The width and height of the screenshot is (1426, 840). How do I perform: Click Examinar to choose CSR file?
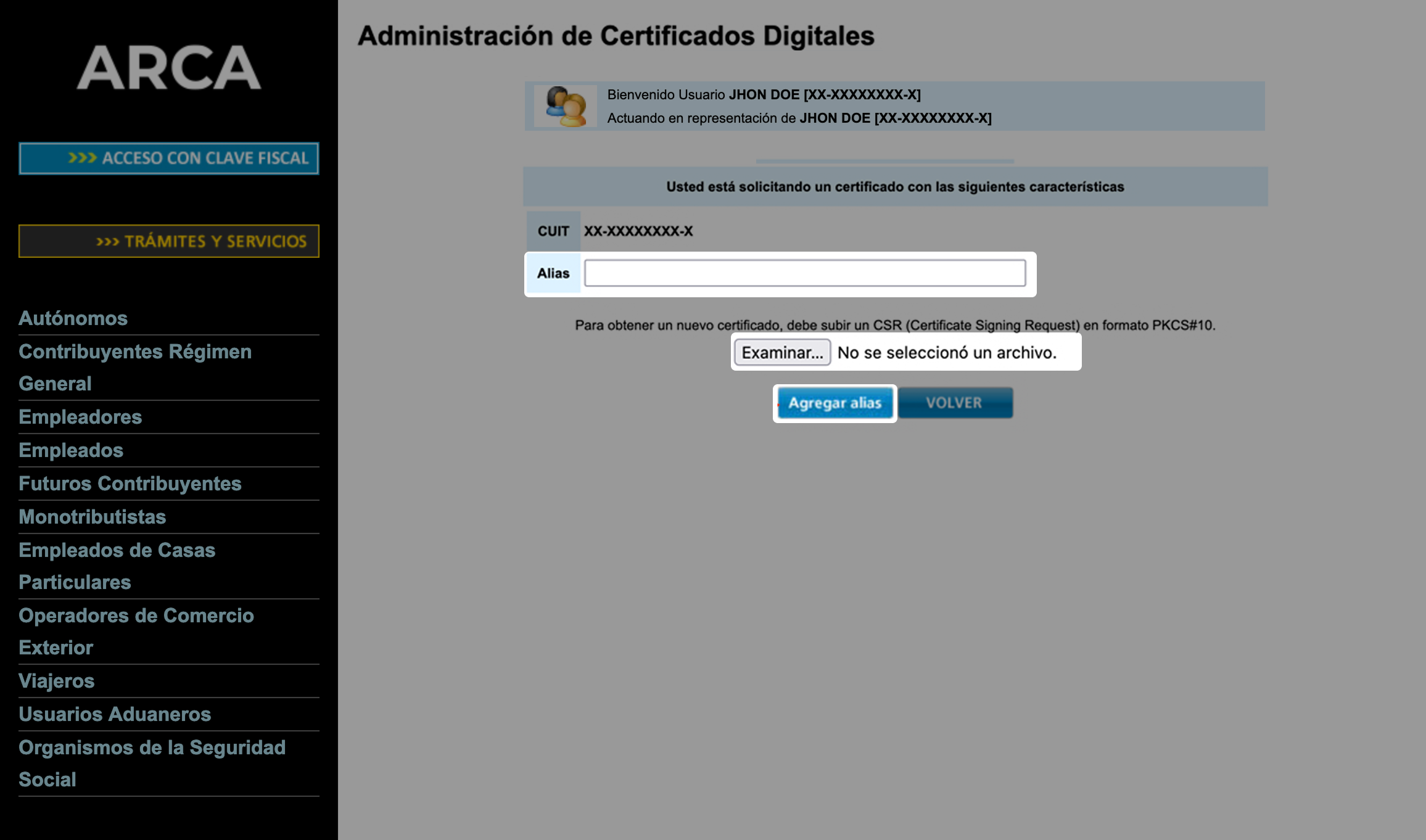click(x=782, y=353)
